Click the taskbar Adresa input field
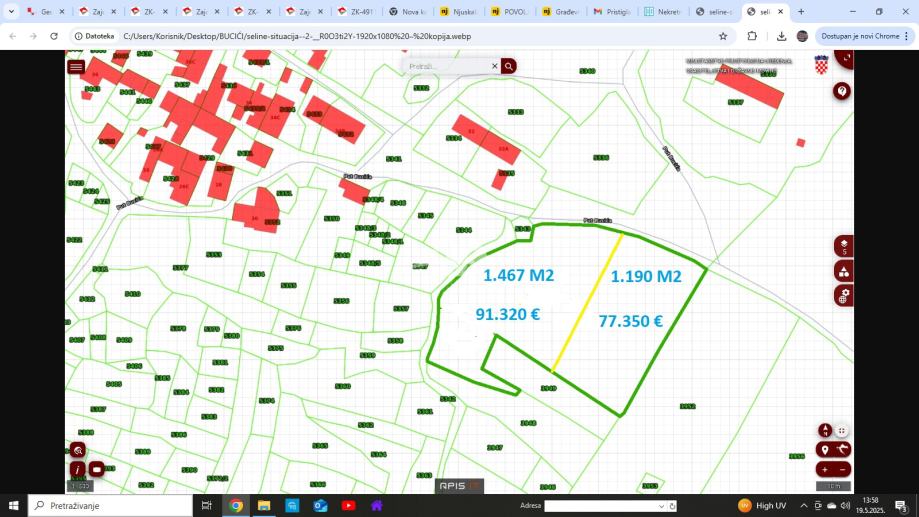 [x=600, y=506]
